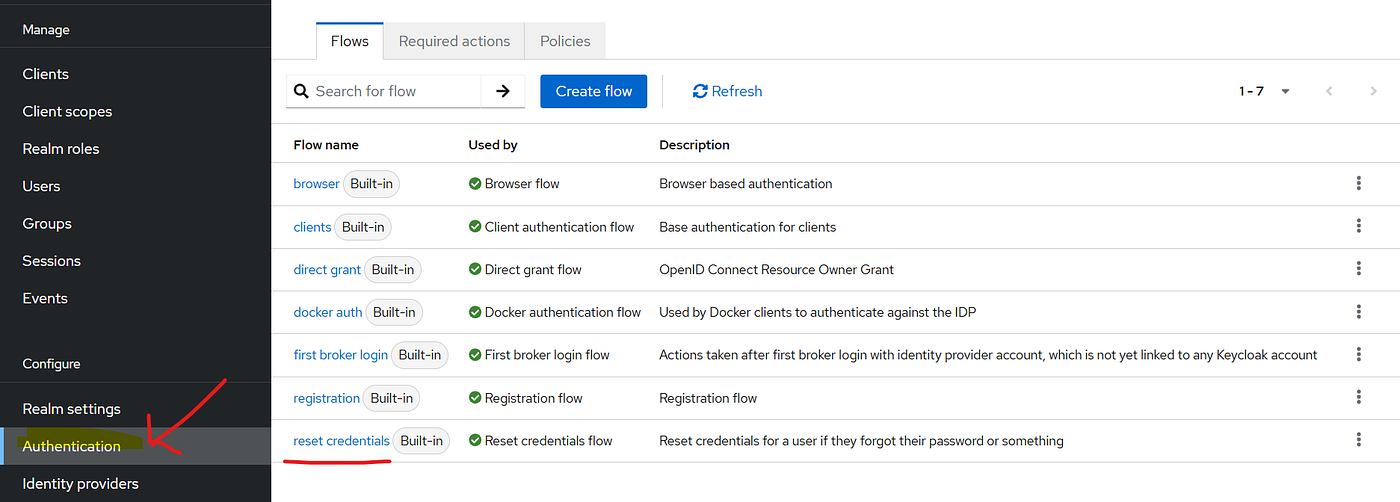Click the 'Reset credentials flow' cell
The height and width of the screenshot is (502, 1400).
click(x=540, y=440)
